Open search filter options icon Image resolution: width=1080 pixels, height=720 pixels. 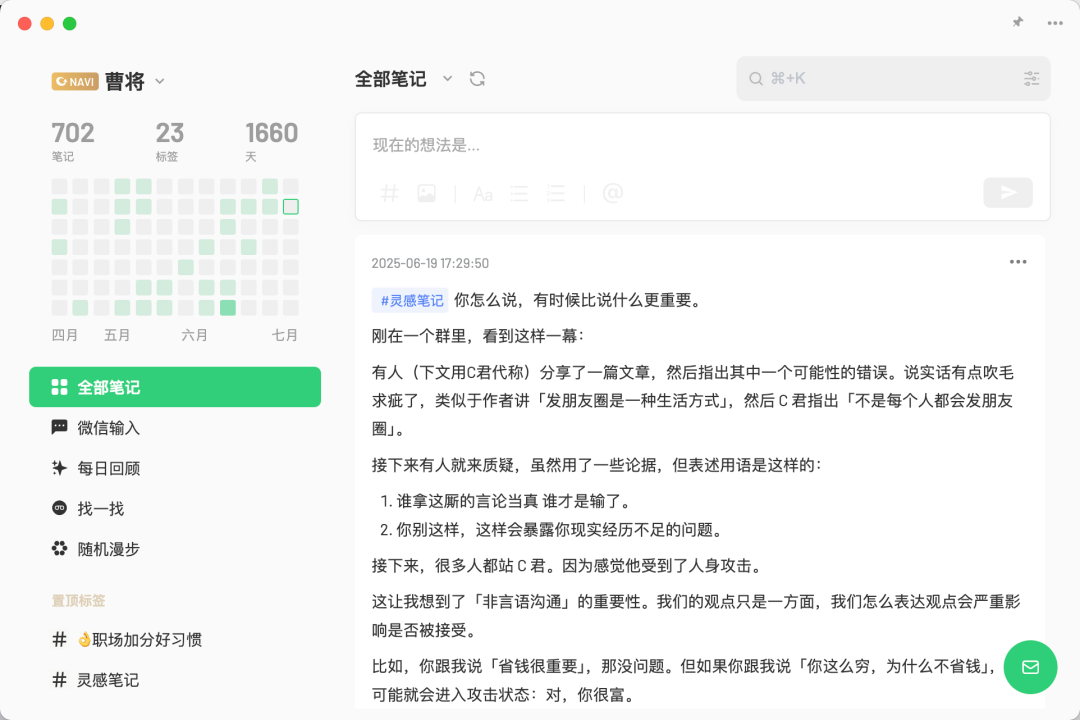pos(1031,78)
